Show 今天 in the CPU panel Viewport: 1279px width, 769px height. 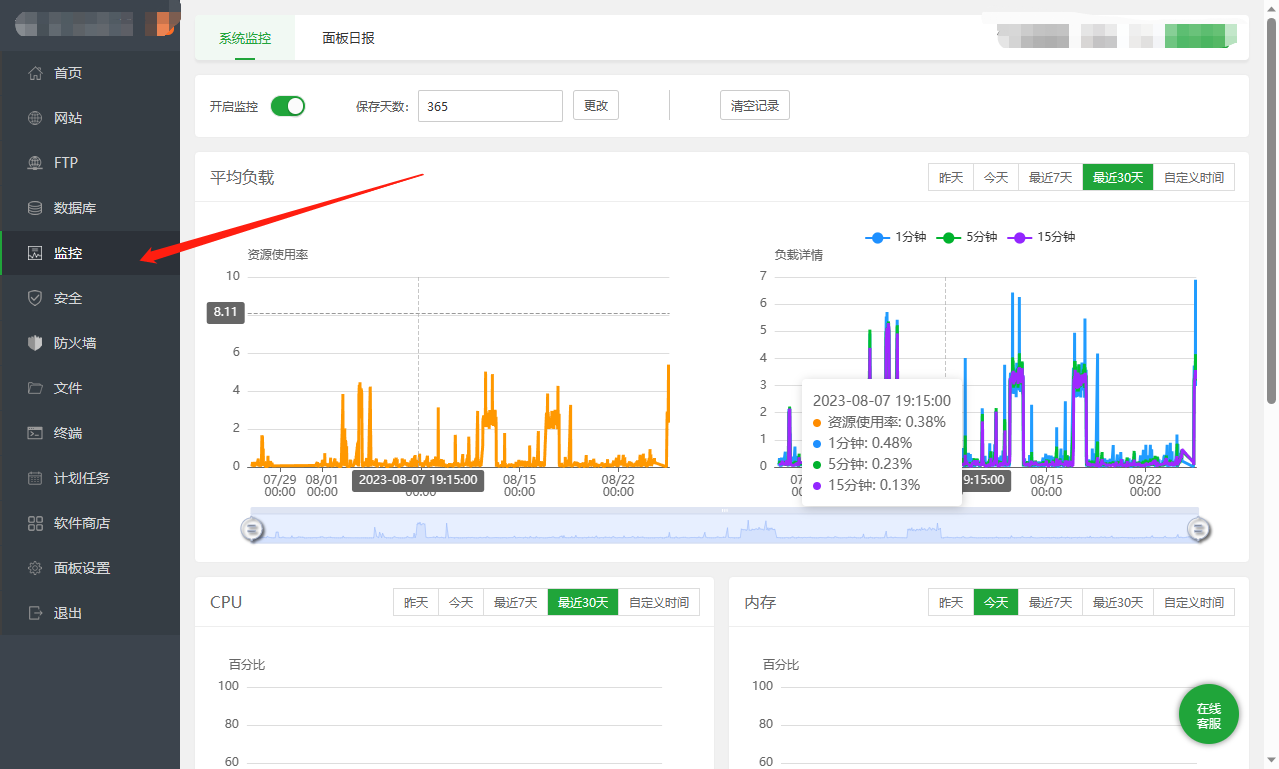(461, 602)
